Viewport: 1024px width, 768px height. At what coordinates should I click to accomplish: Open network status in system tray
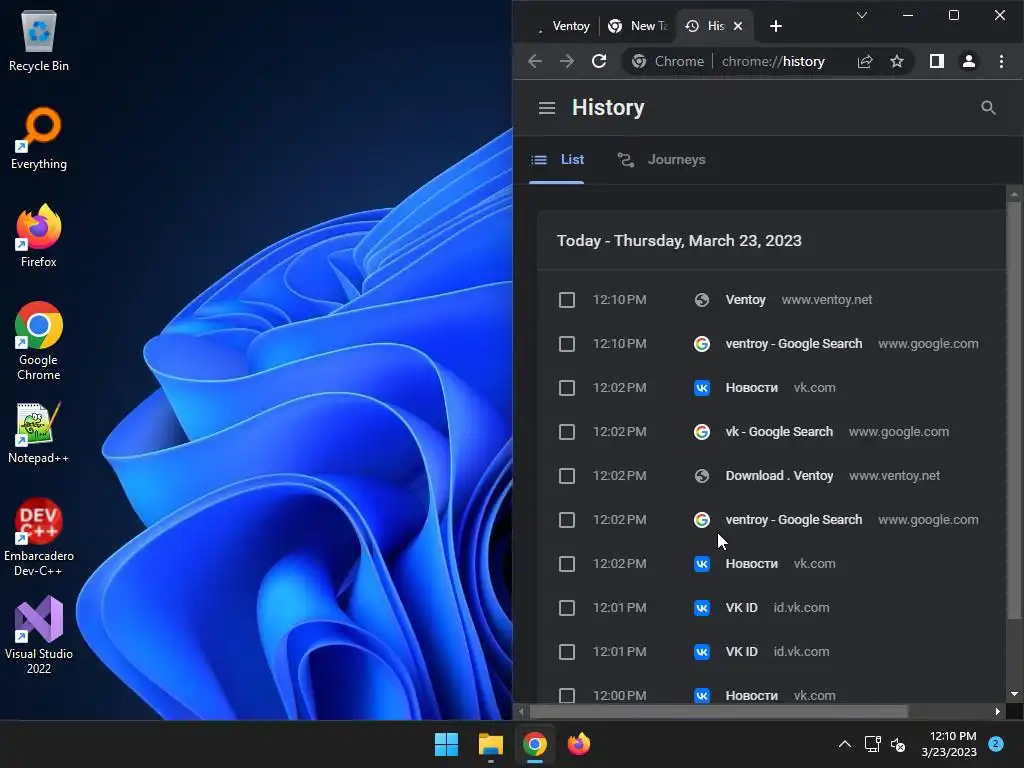click(872, 744)
